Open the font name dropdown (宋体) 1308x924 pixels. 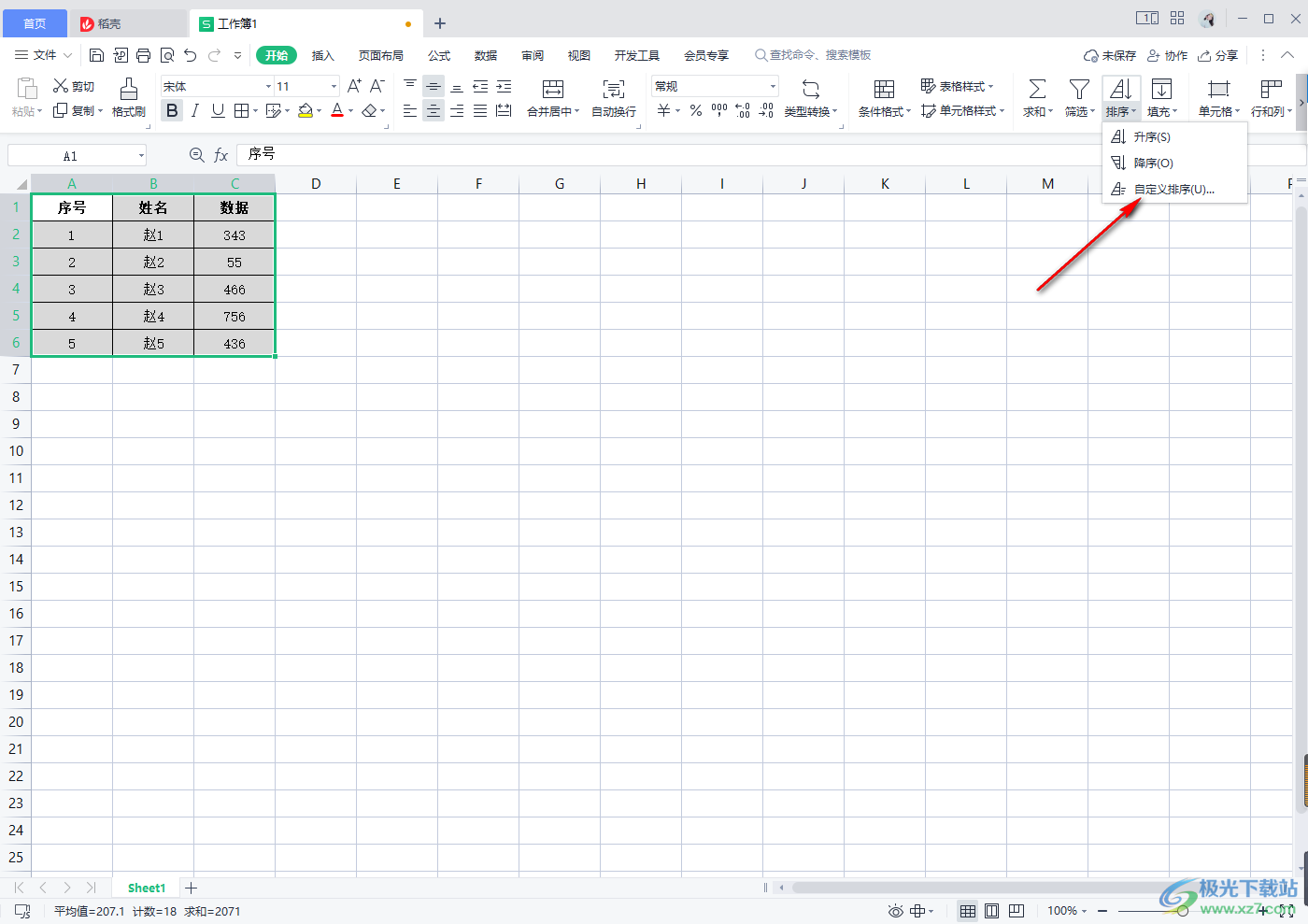coord(268,86)
